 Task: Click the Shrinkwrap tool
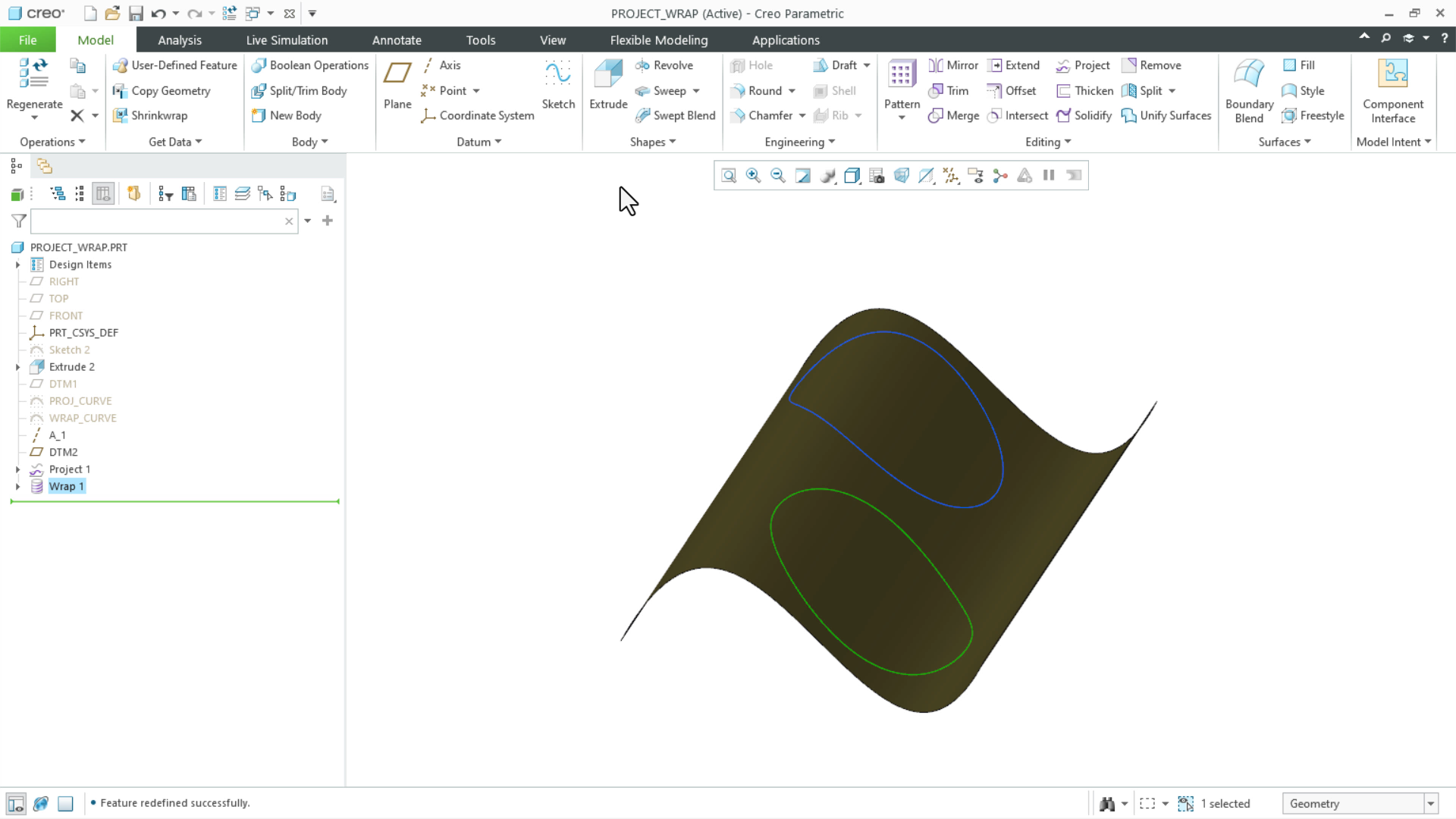(x=150, y=115)
